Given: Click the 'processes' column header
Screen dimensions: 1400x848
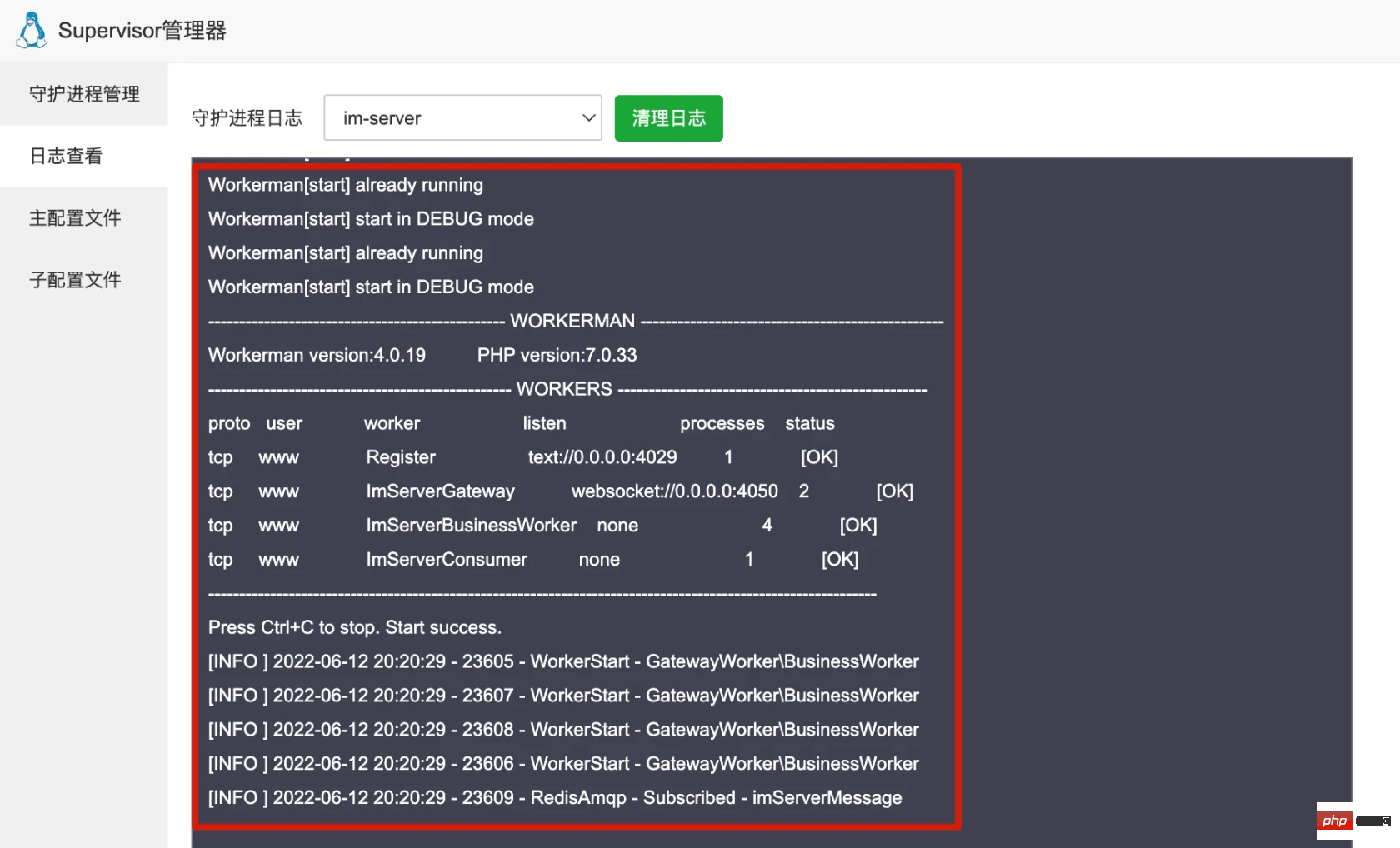Looking at the screenshot, I should click(722, 423).
